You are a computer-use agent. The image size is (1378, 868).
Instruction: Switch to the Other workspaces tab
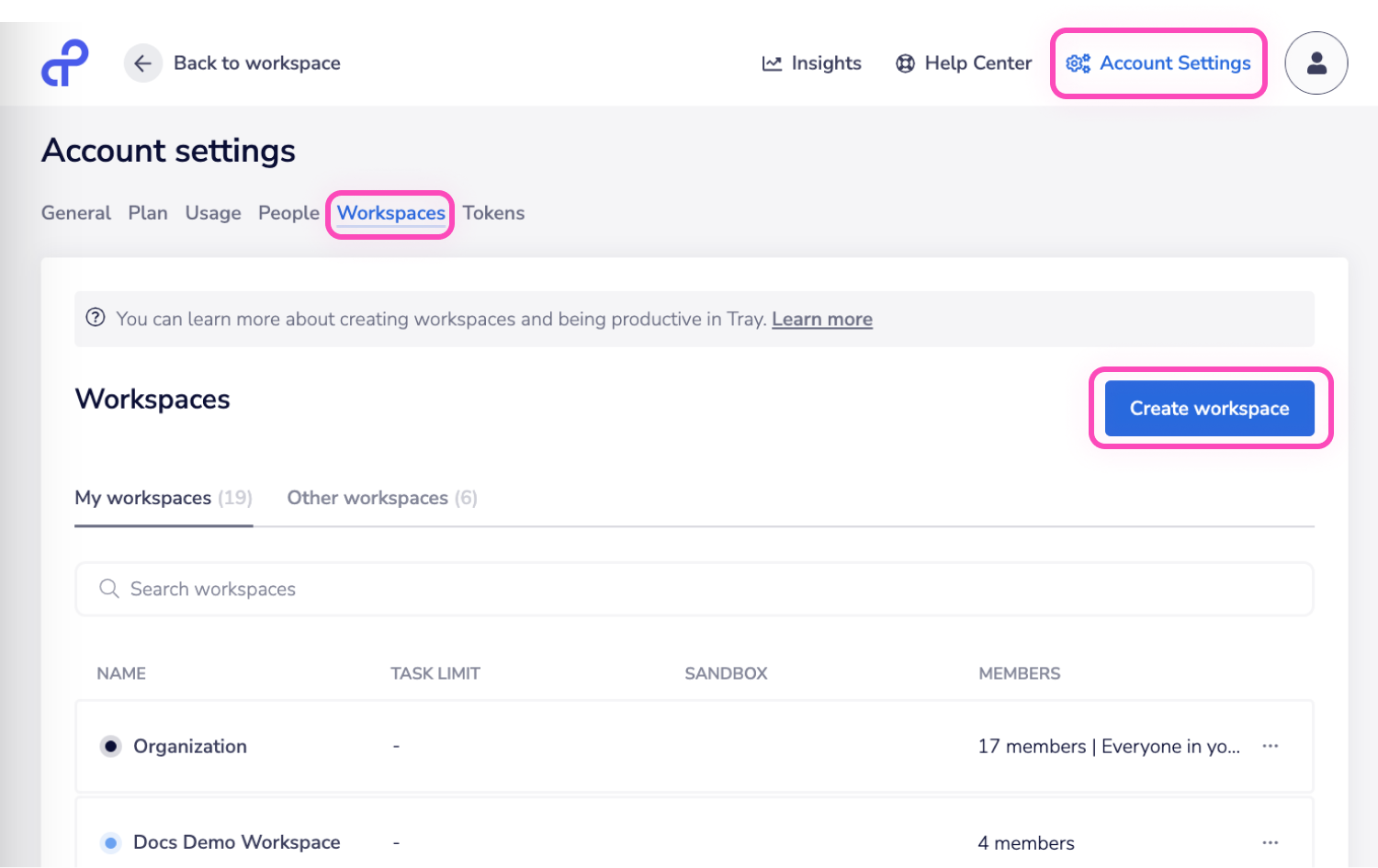pos(367,498)
